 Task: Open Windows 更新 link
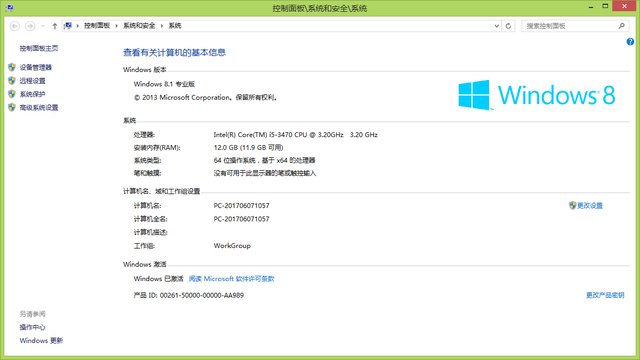coord(41,341)
